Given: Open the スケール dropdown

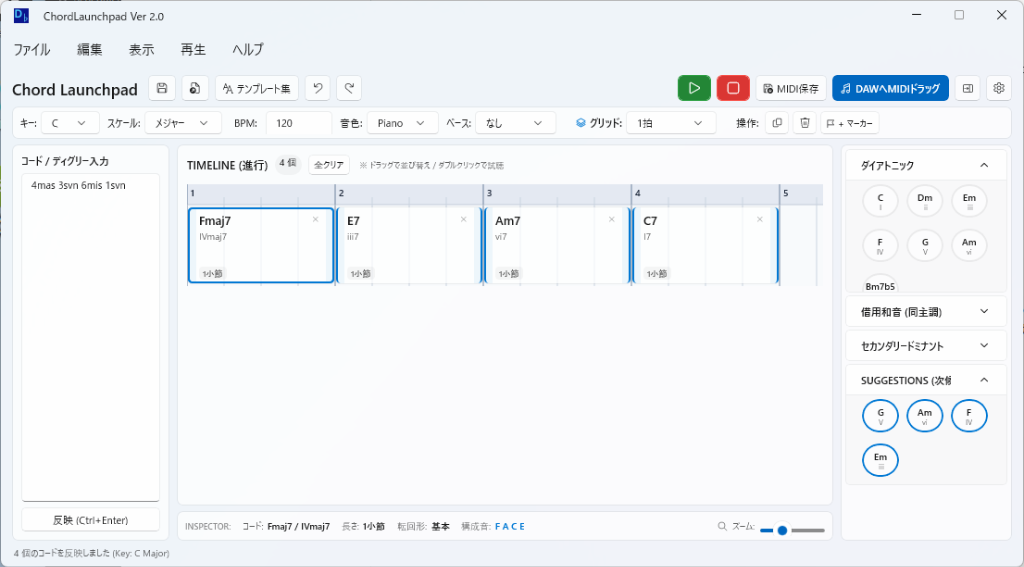Looking at the screenshot, I should [x=183, y=123].
